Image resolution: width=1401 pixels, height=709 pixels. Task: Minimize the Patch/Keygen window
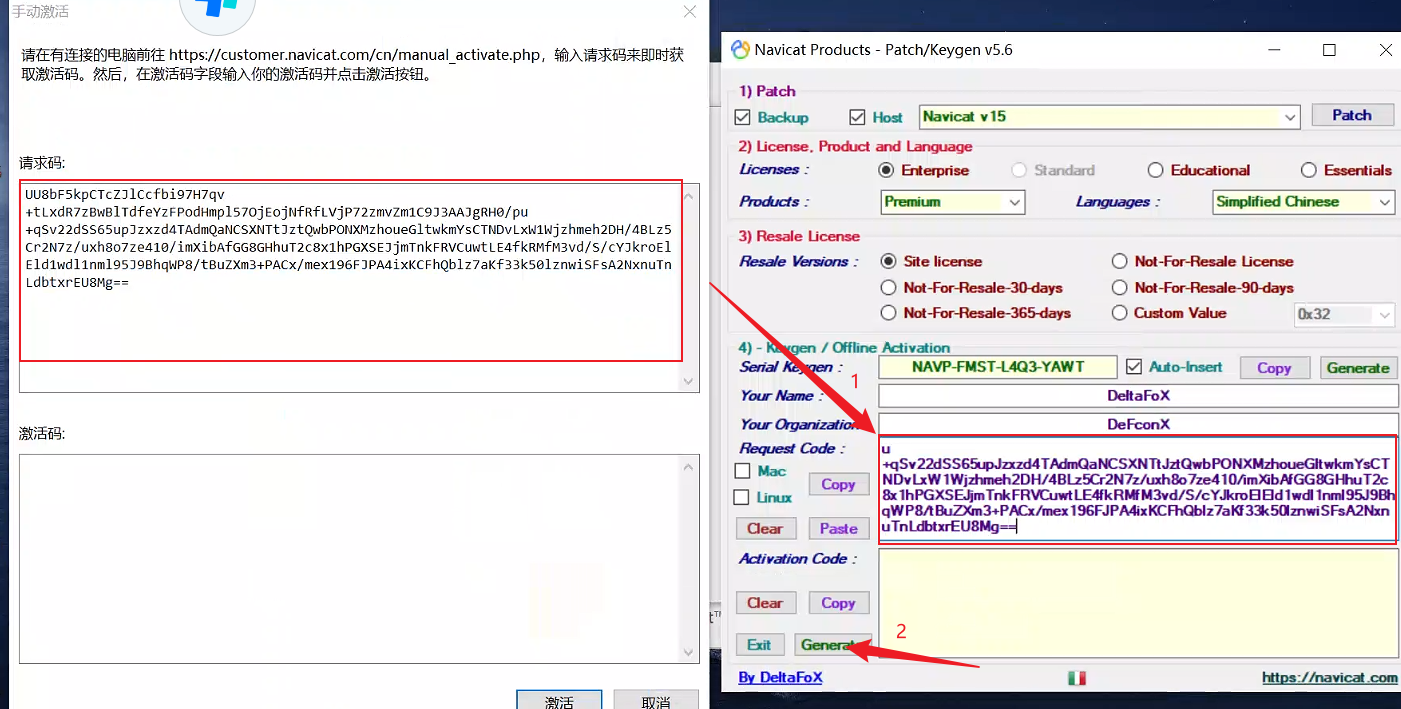pyautogui.click(x=1273, y=50)
